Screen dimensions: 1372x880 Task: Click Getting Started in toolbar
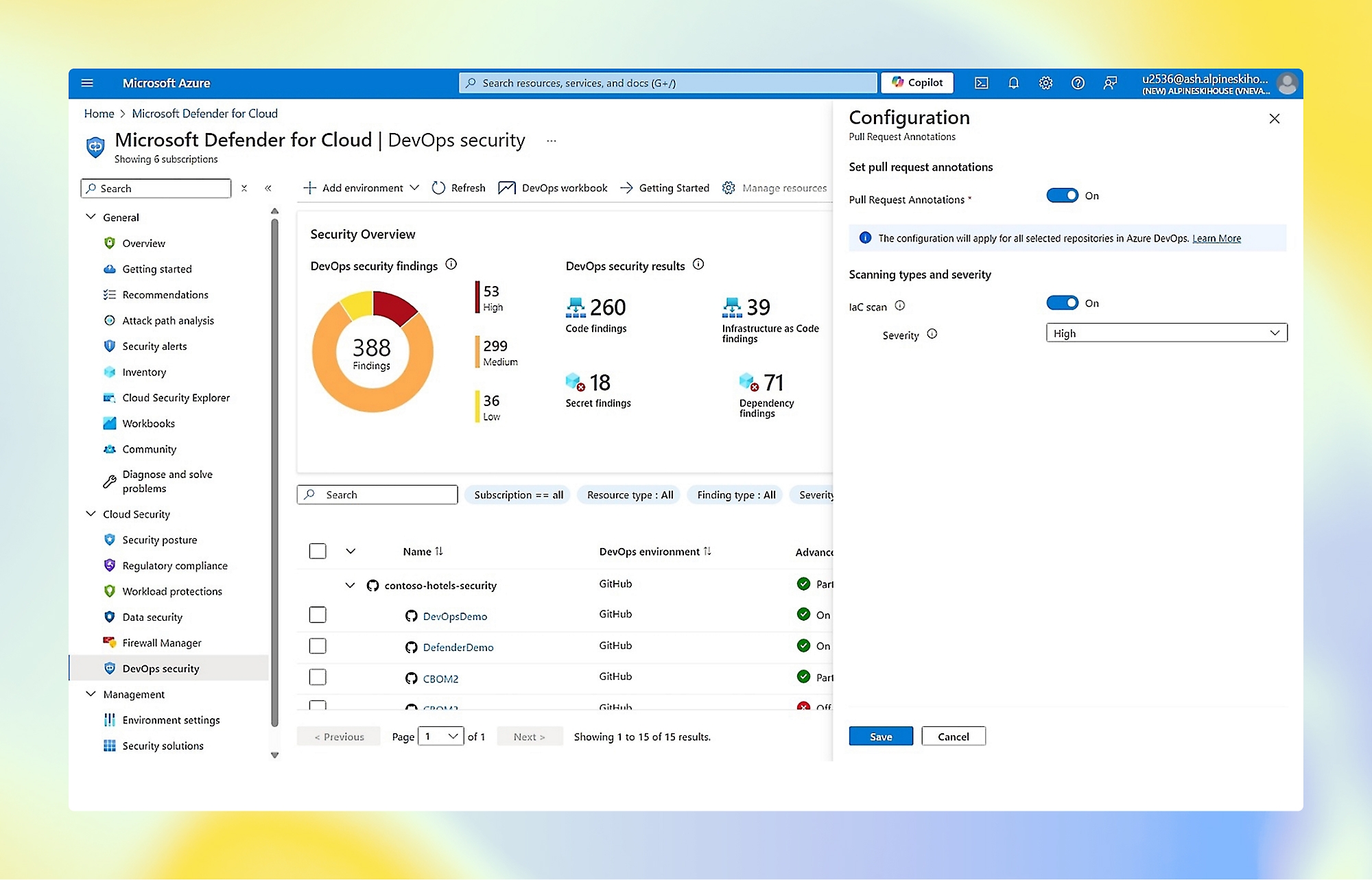tap(664, 188)
